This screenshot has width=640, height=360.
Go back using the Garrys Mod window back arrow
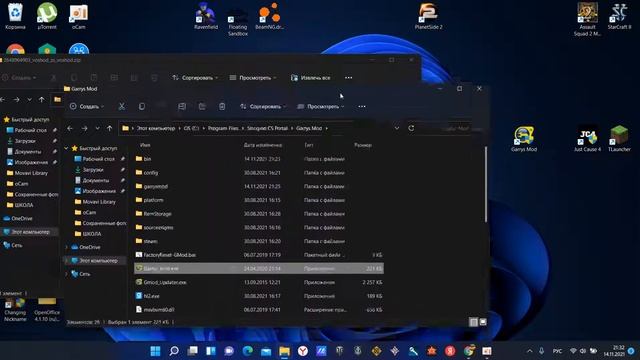click(70, 128)
